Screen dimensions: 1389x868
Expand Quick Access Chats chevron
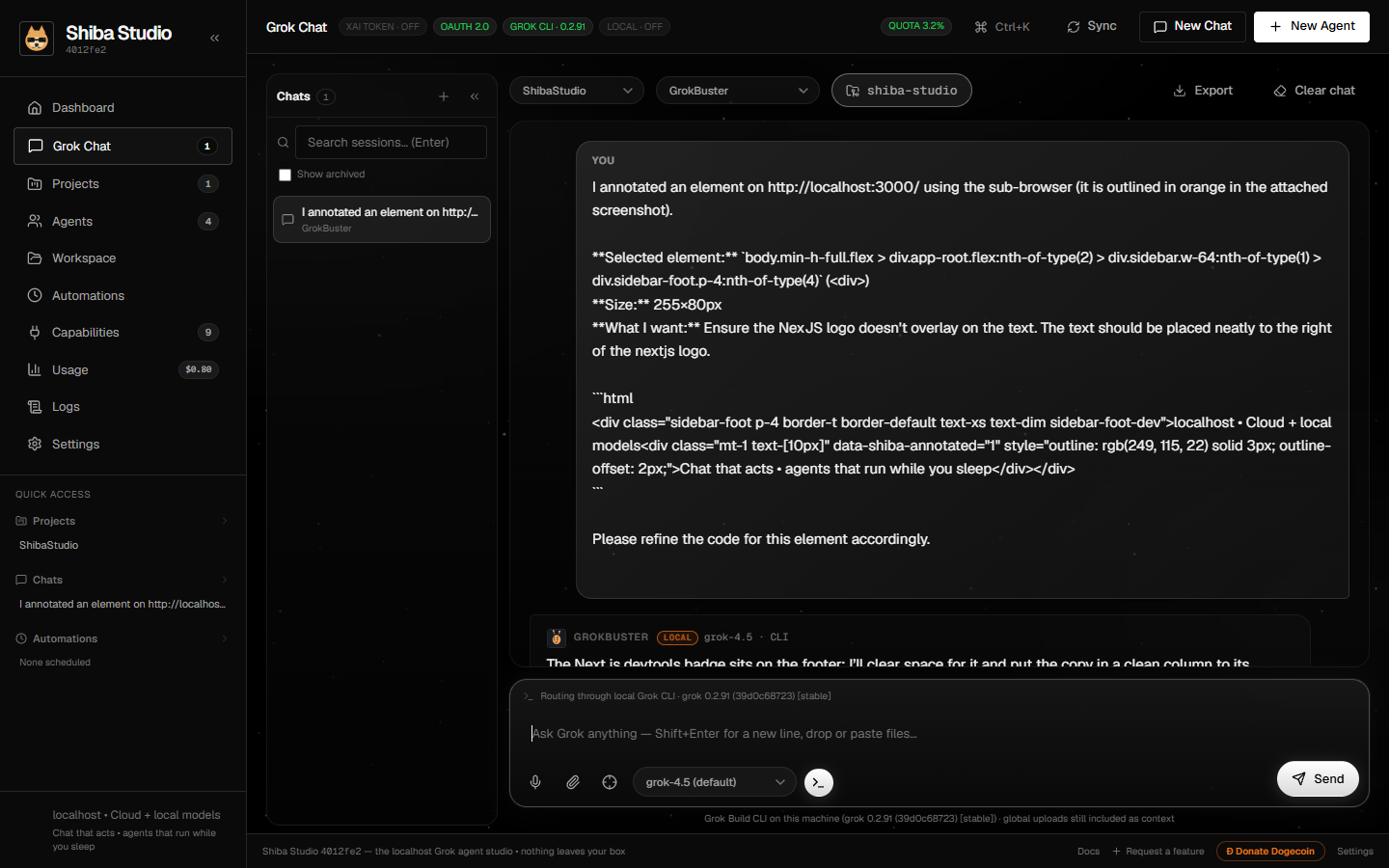(x=225, y=580)
